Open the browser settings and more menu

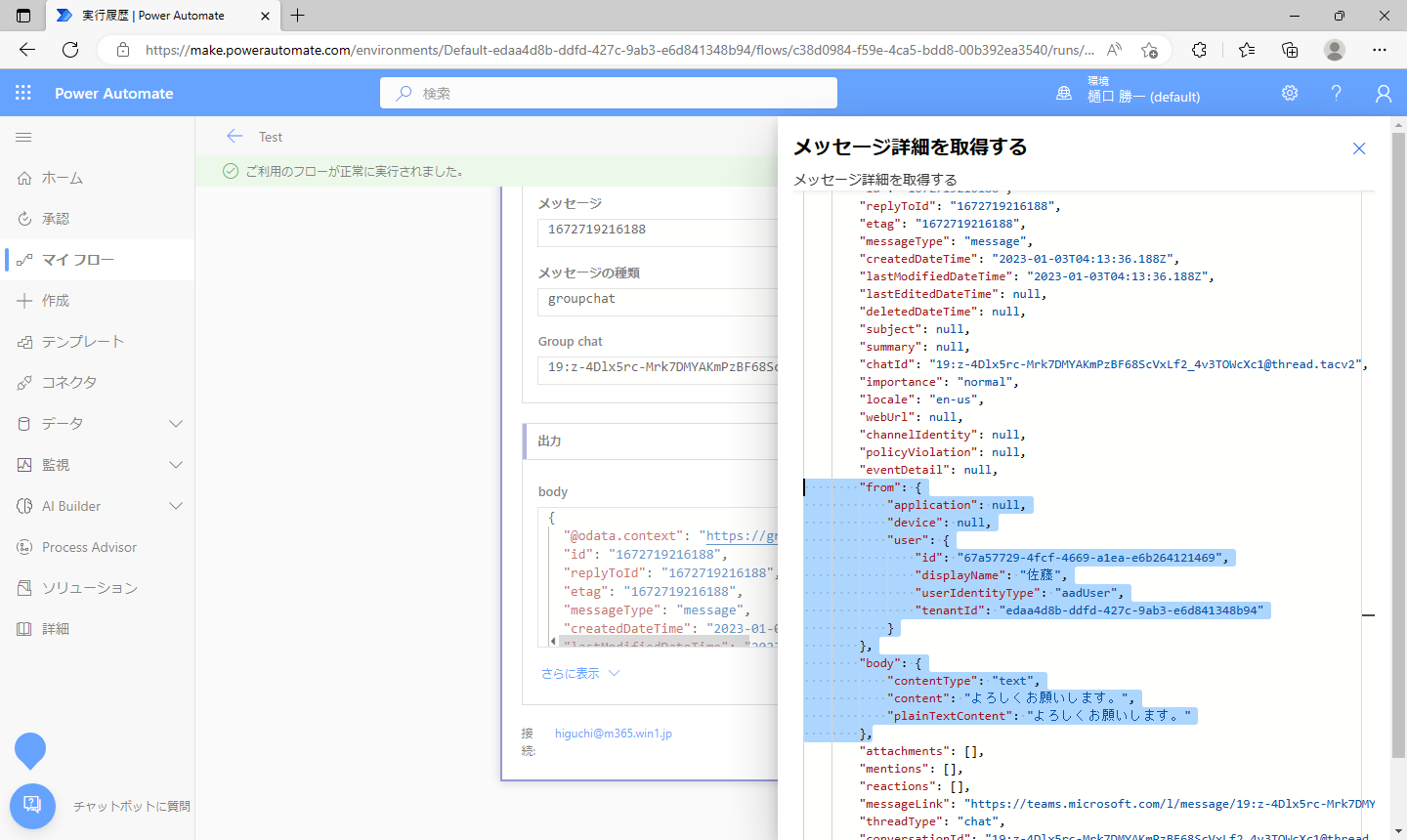coord(1380,50)
